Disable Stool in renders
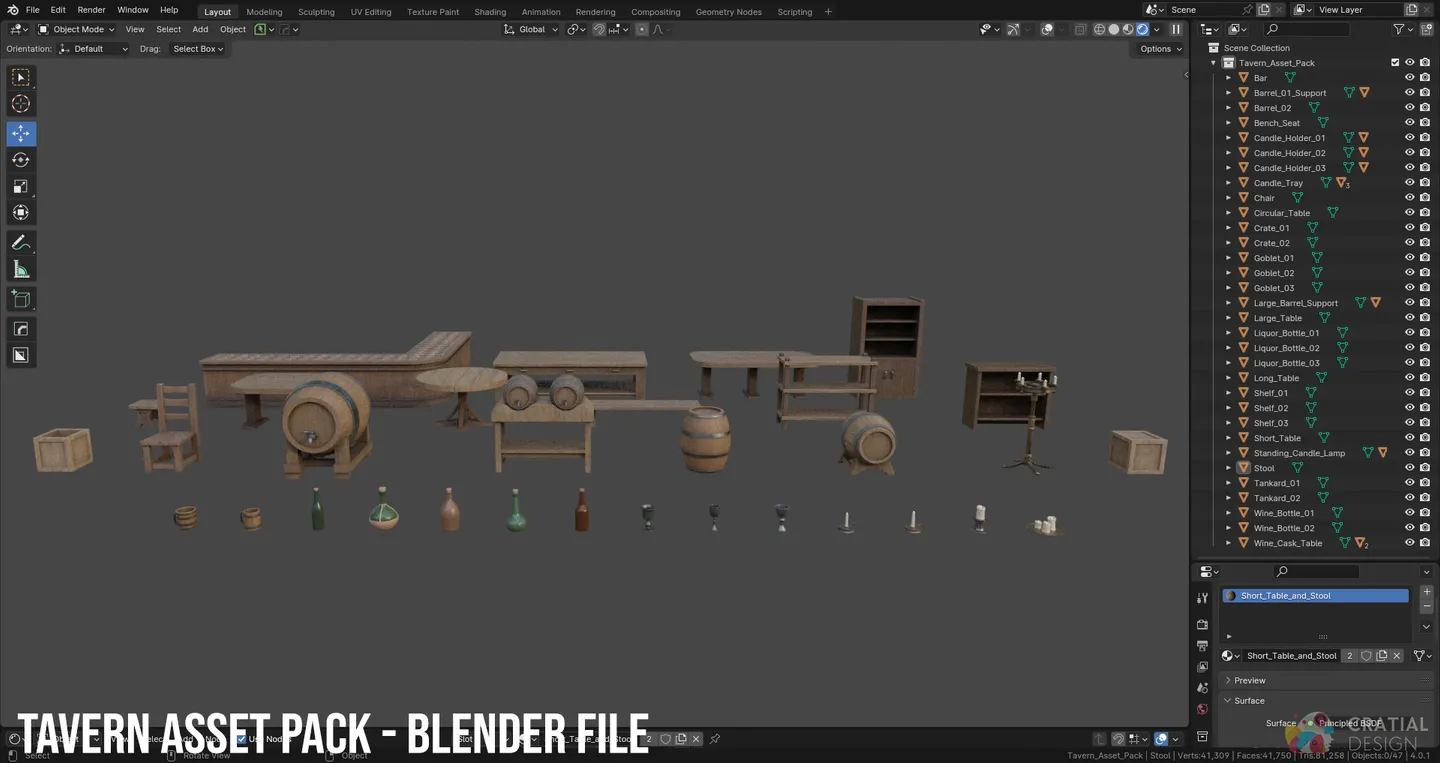 (1424, 467)
